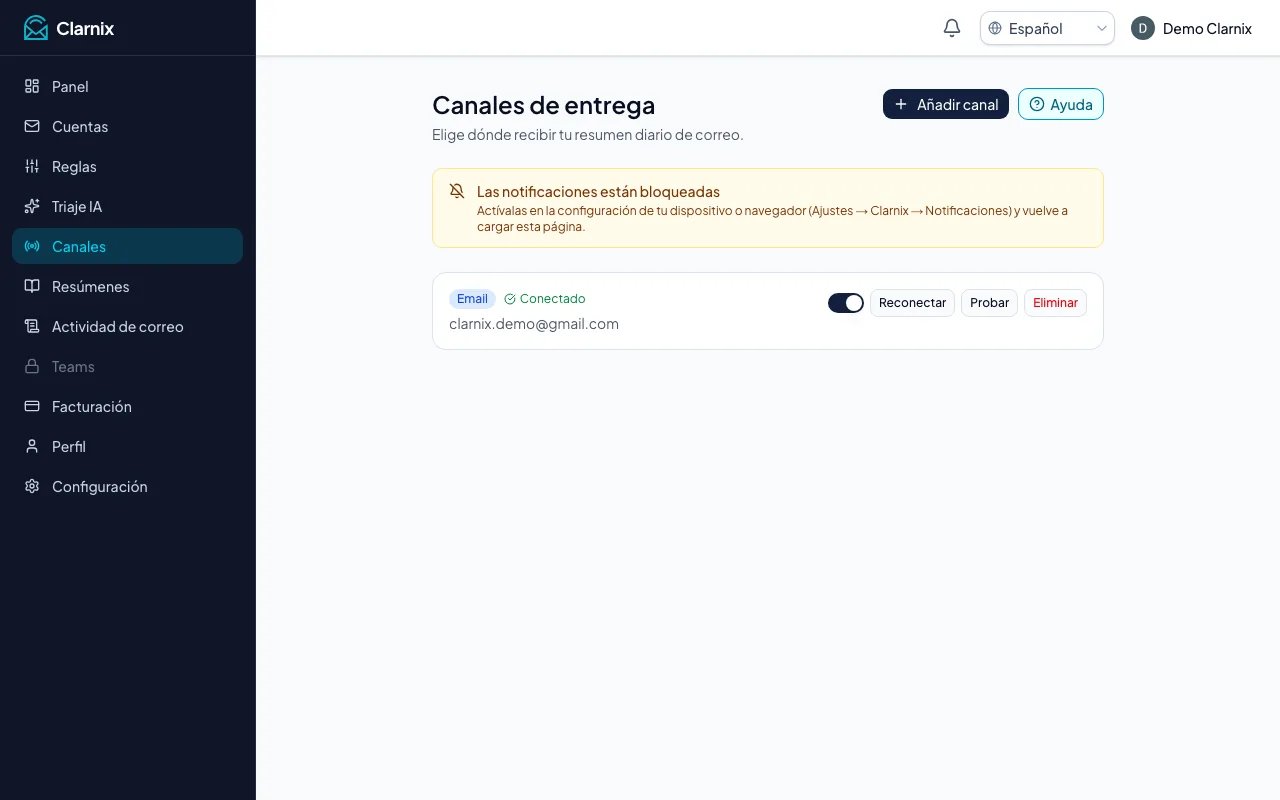Viewport: 1280px width, 800px height.
Task: Click the Conectado status text
Action: 552,299
